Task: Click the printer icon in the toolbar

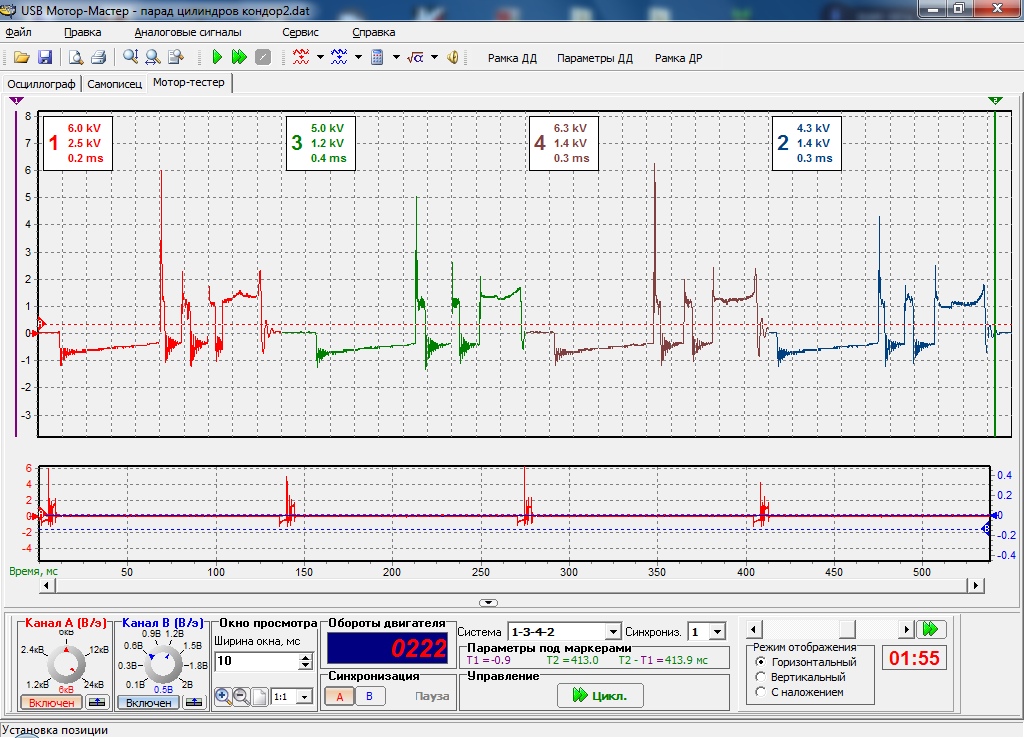Action: (x=98, y=57)
